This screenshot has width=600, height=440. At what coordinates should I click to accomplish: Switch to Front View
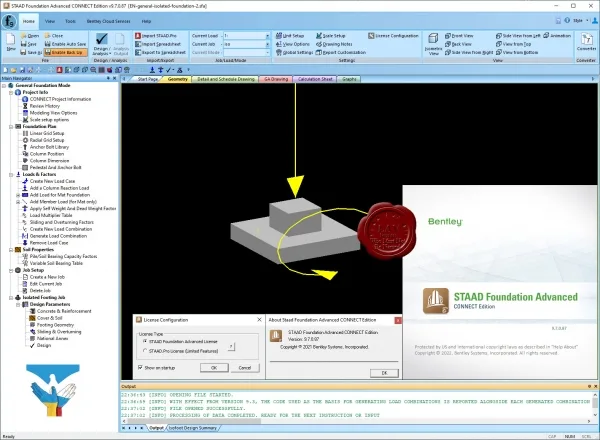(459, 36)
